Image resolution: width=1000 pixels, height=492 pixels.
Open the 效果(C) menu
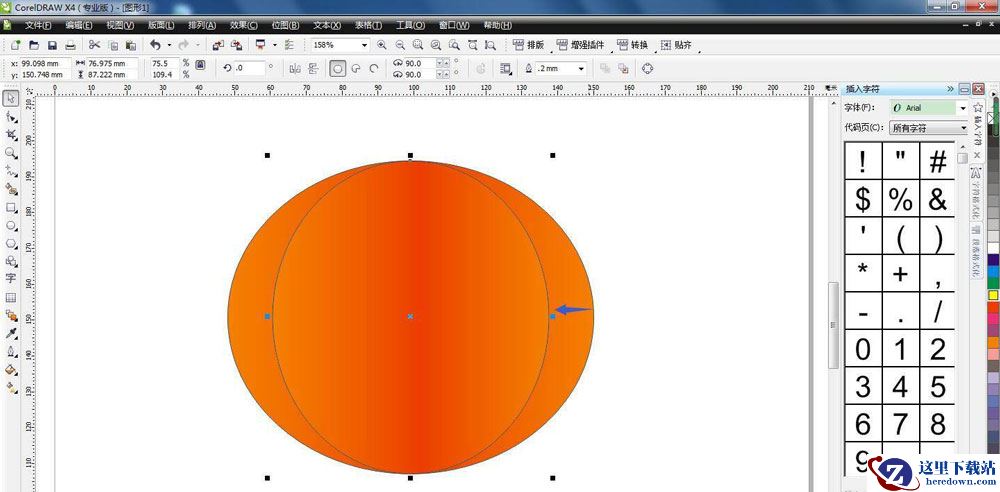coord(244,26)
